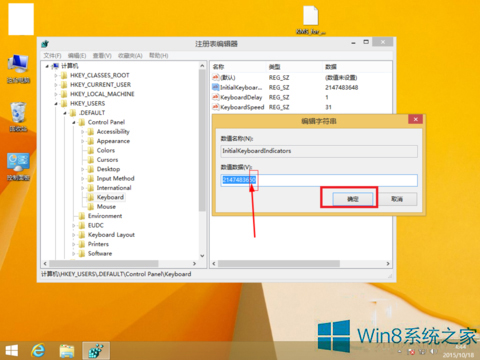This screenshot has width=480, height=360.
Task: Select the Environment folder icon
Action: tap(82, 216)
